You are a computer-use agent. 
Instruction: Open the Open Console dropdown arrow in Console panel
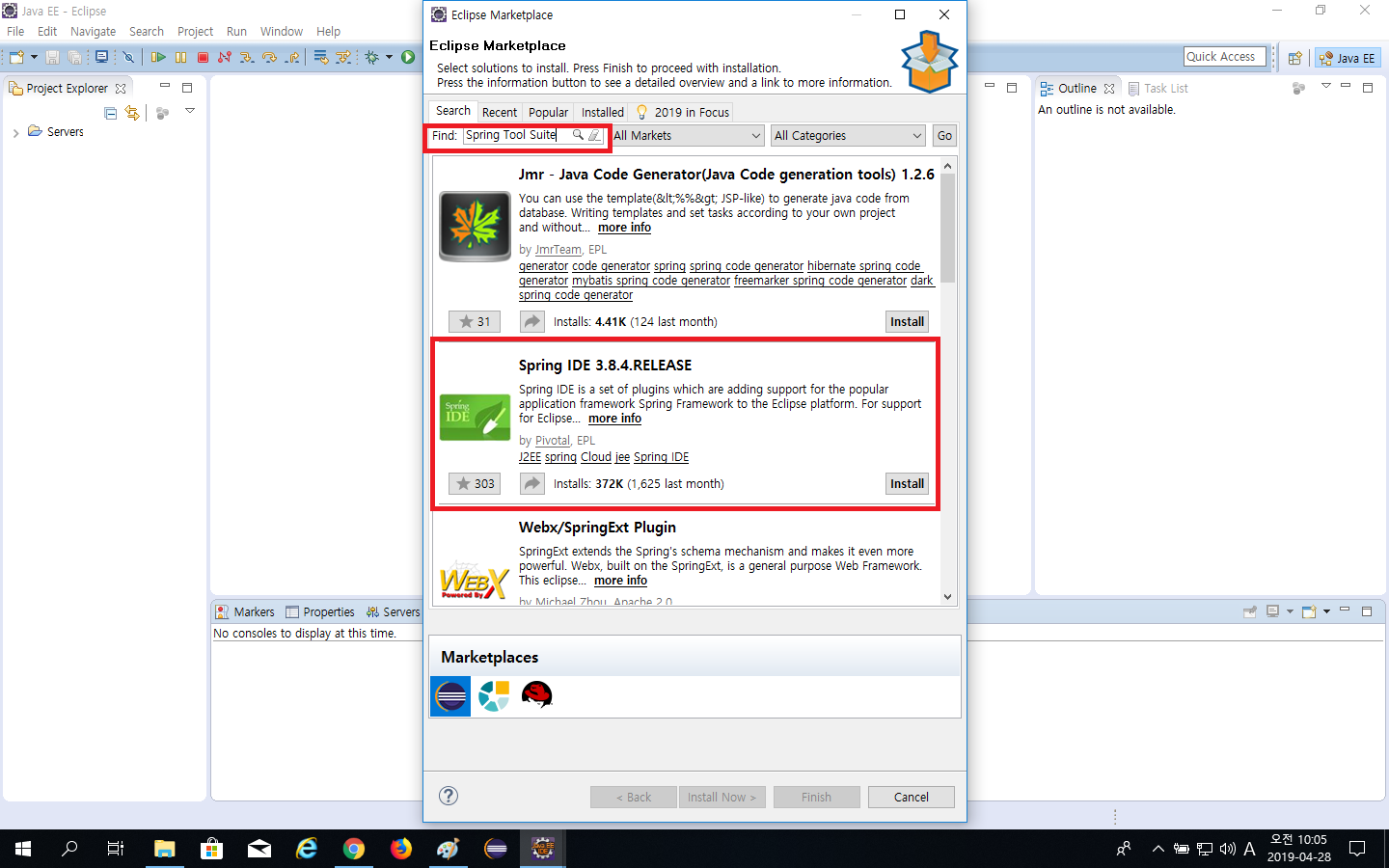pyautogui.click(x=1326, y=611)
